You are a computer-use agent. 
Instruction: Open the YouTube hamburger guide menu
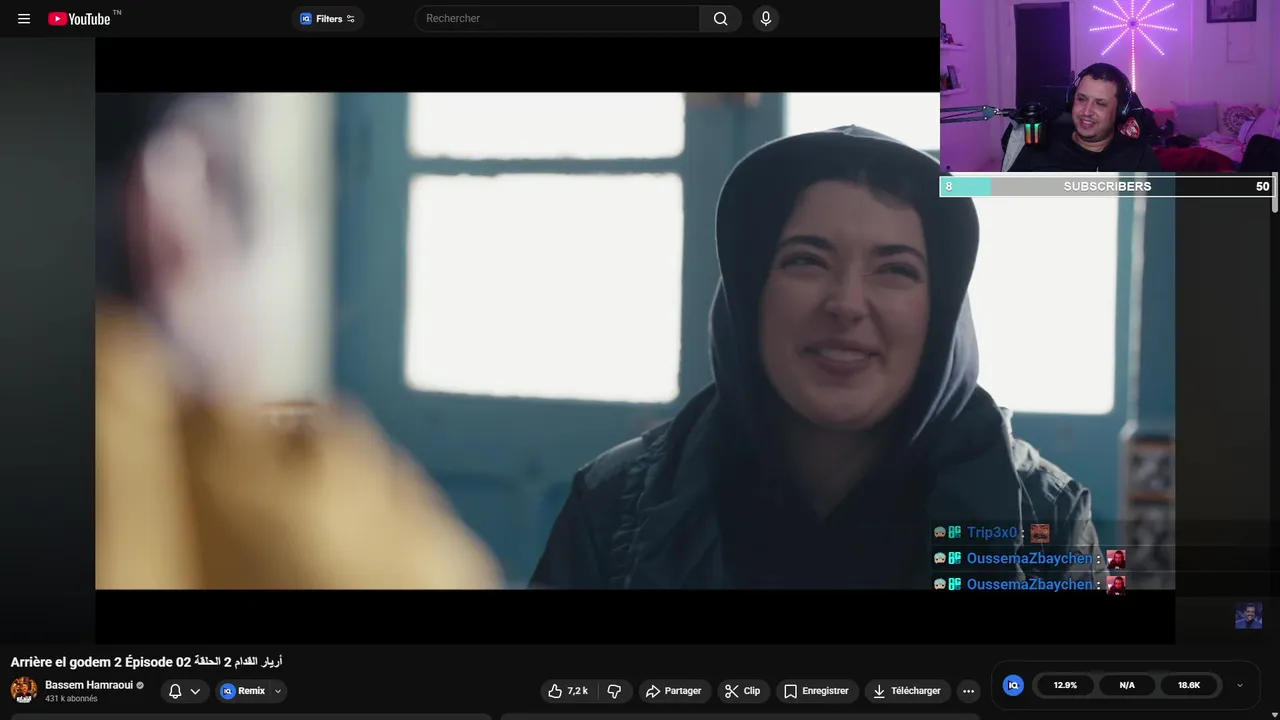(x=24, y=18)
